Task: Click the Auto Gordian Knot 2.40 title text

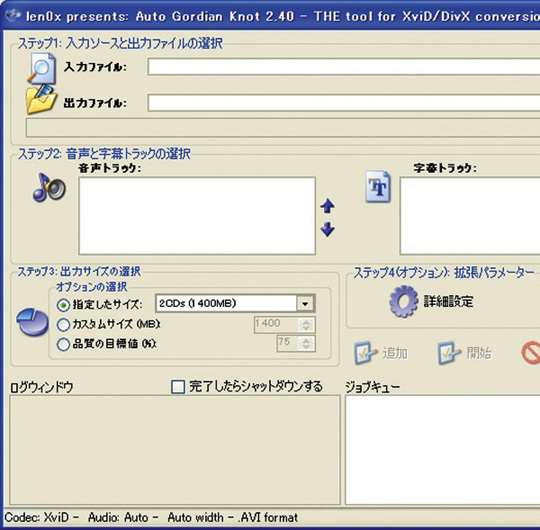Action: [215, 16]
